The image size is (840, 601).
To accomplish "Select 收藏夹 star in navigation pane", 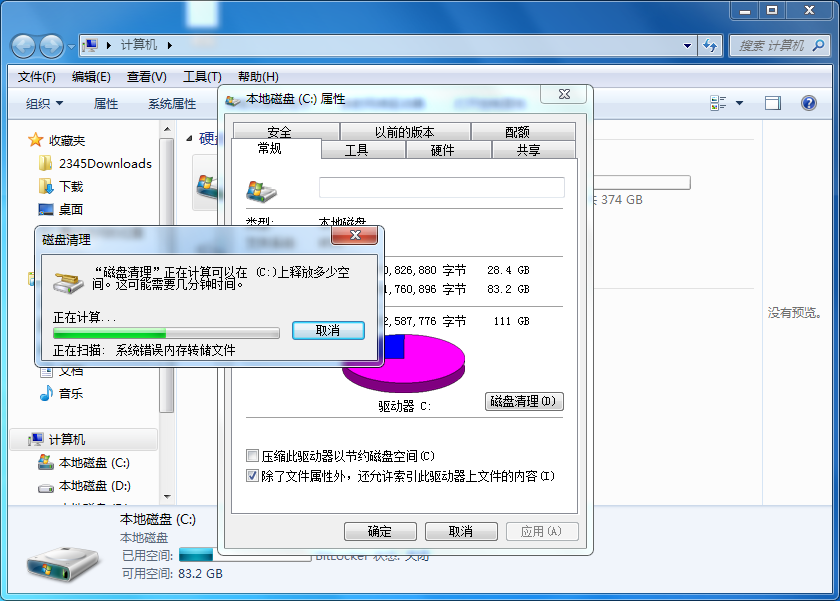I will point(35,140).
